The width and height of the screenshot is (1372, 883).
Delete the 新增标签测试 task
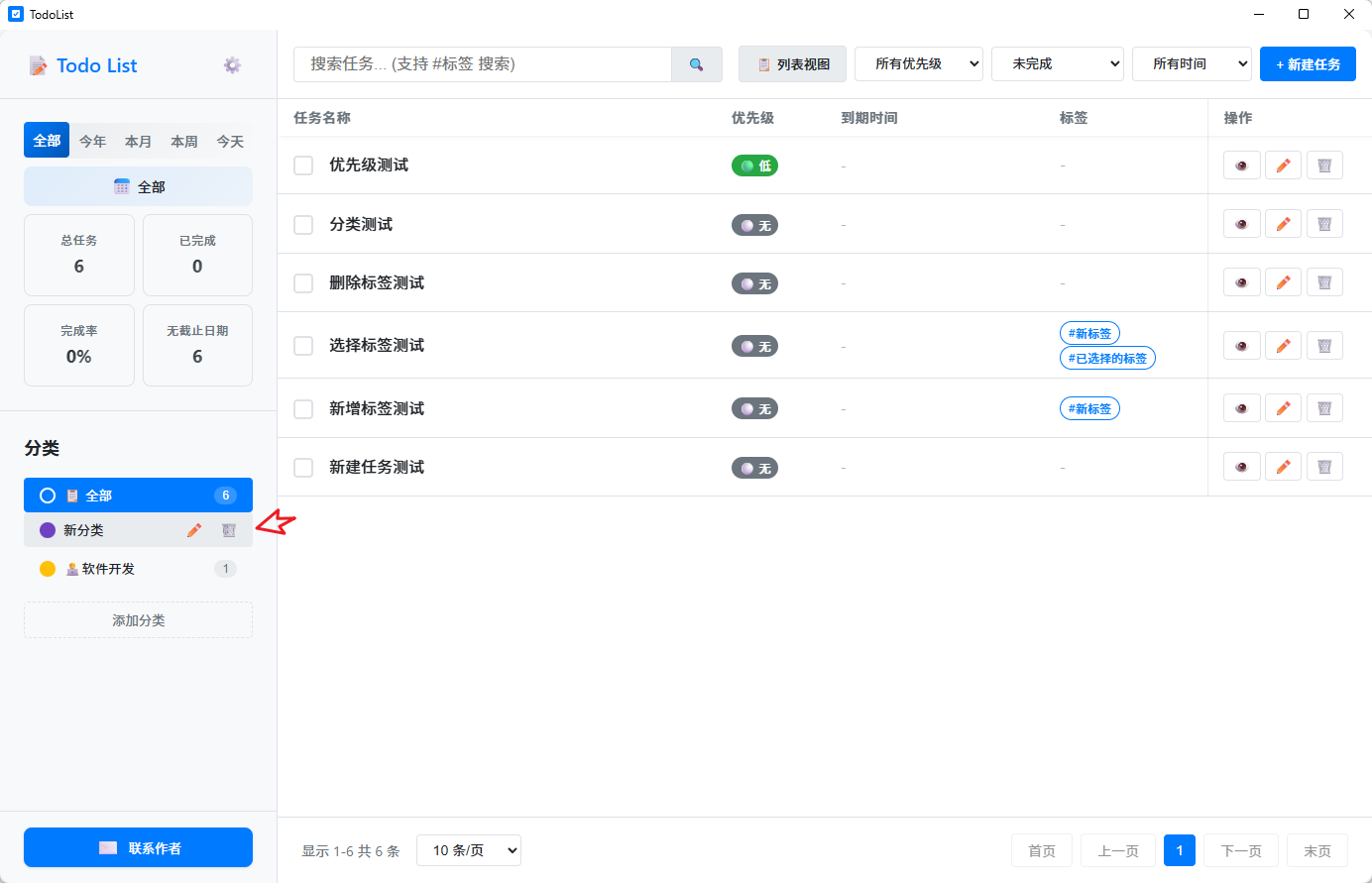pyautogui.click(x=1324, y=408)
